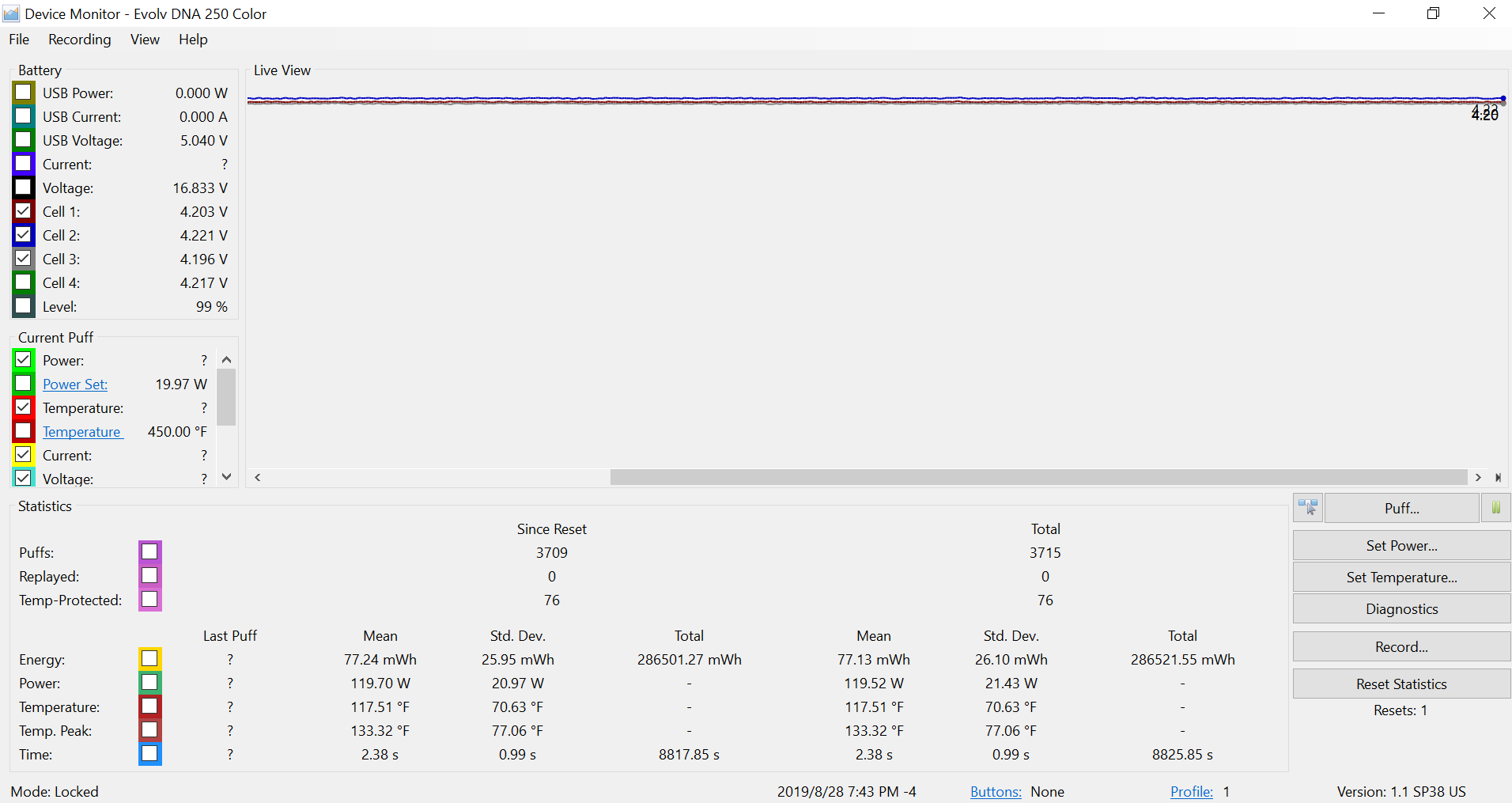Click the green pause icon beside Puff

point(1495,508)
